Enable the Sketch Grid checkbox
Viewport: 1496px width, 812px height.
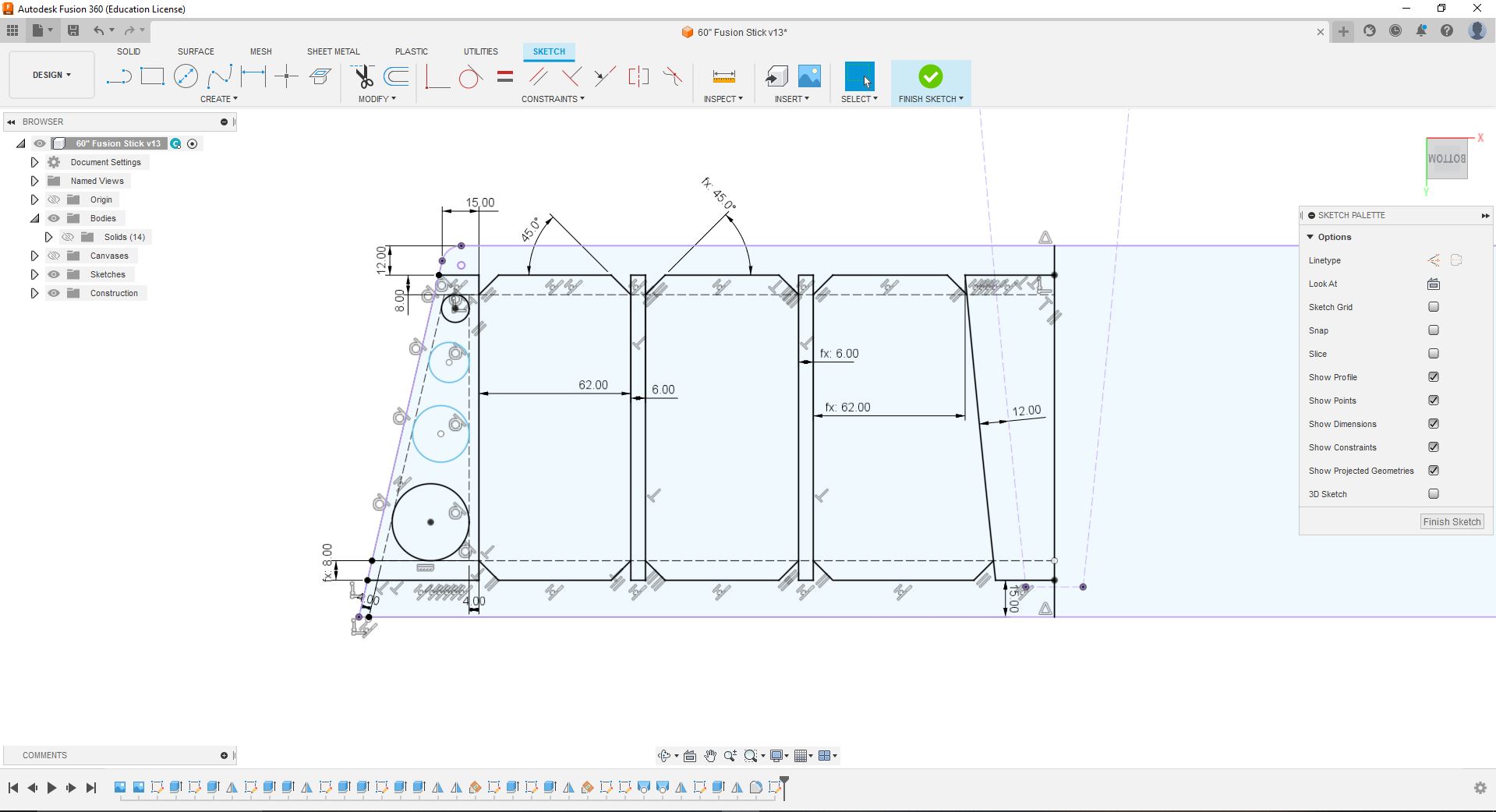pos(1433,307)
